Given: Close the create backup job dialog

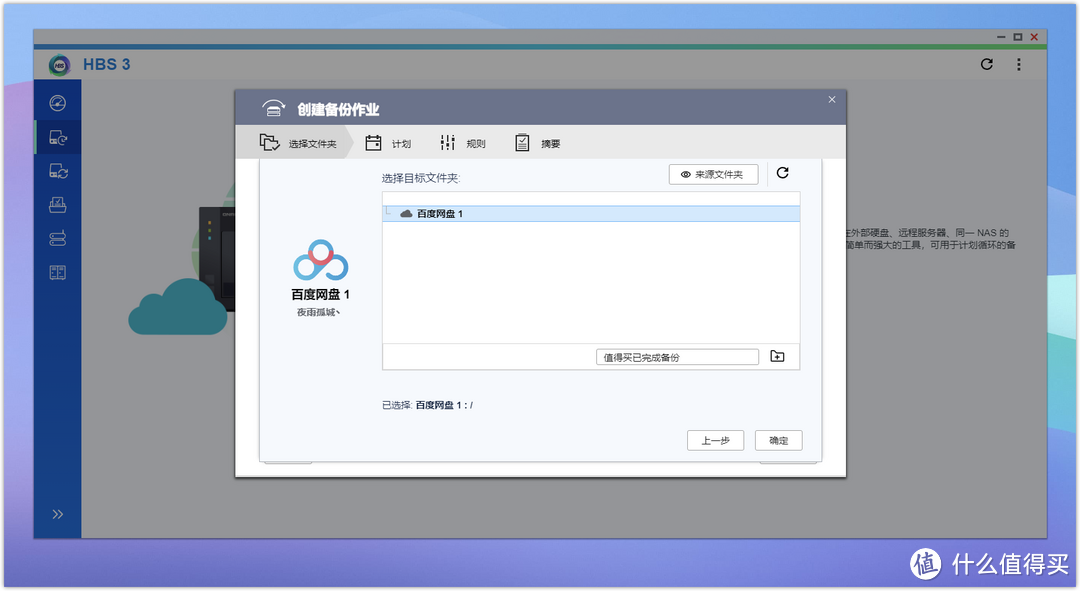Looking at the screenshot, I should tap(831, 99).
